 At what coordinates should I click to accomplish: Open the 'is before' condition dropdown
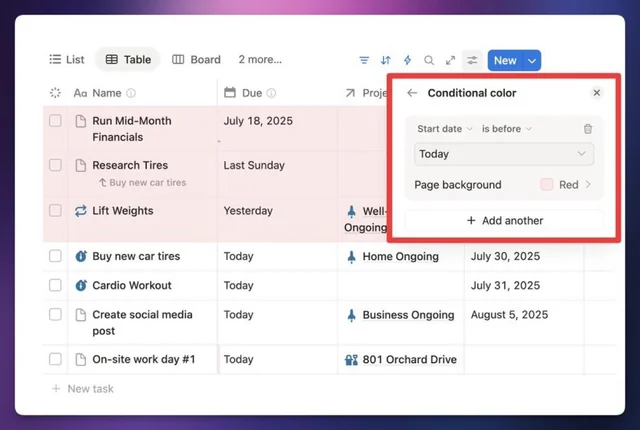(x=507, y=129)
